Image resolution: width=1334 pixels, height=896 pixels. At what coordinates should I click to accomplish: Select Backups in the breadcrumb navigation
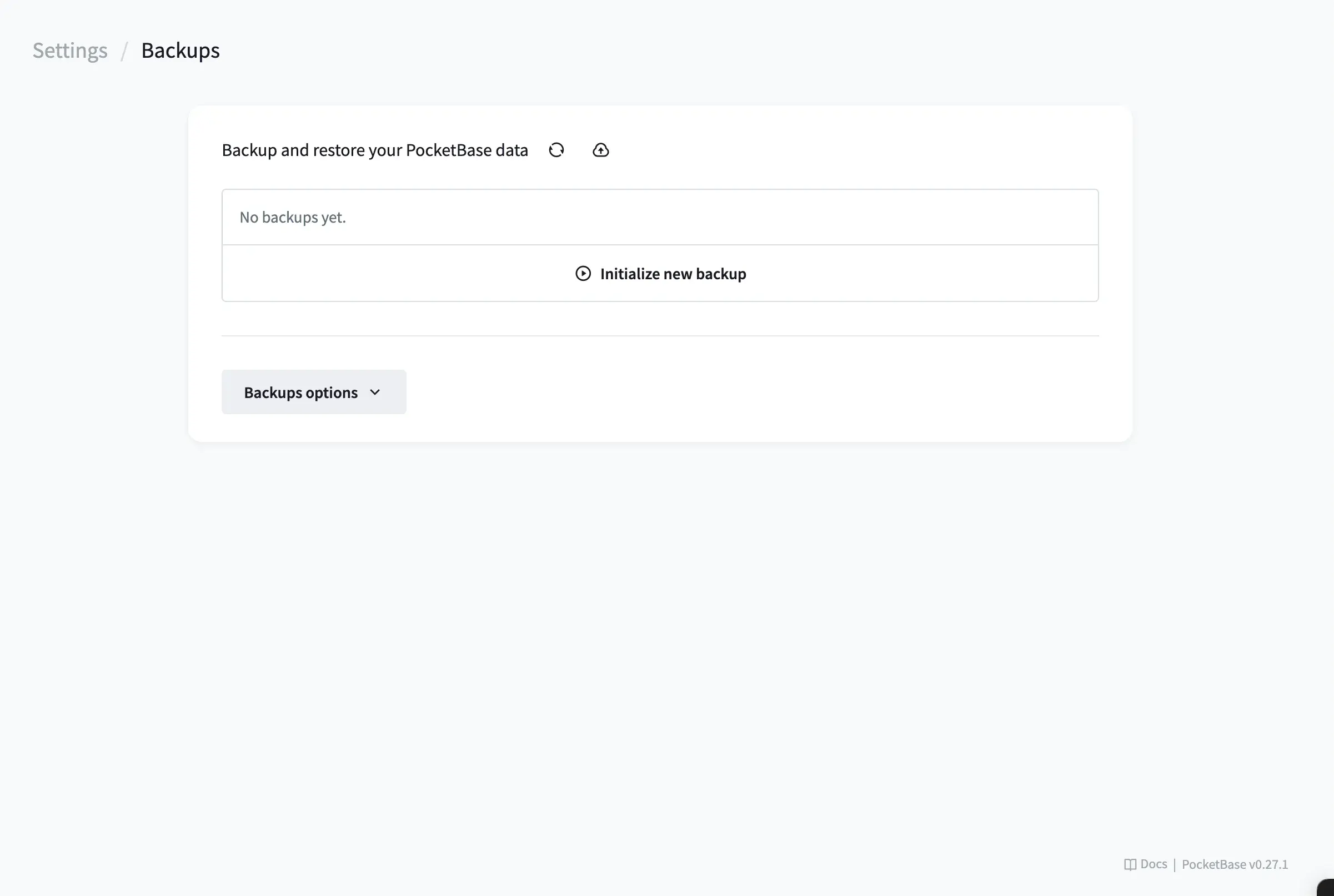coord(180,51)
